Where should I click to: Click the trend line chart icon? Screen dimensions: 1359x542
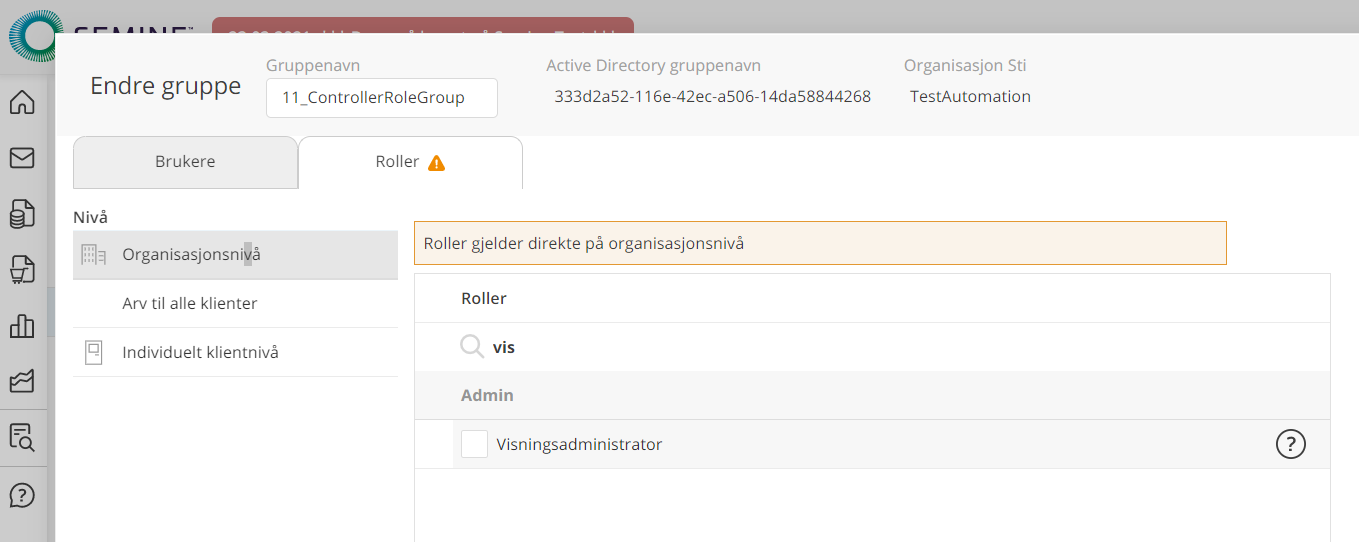click(22, 381)
